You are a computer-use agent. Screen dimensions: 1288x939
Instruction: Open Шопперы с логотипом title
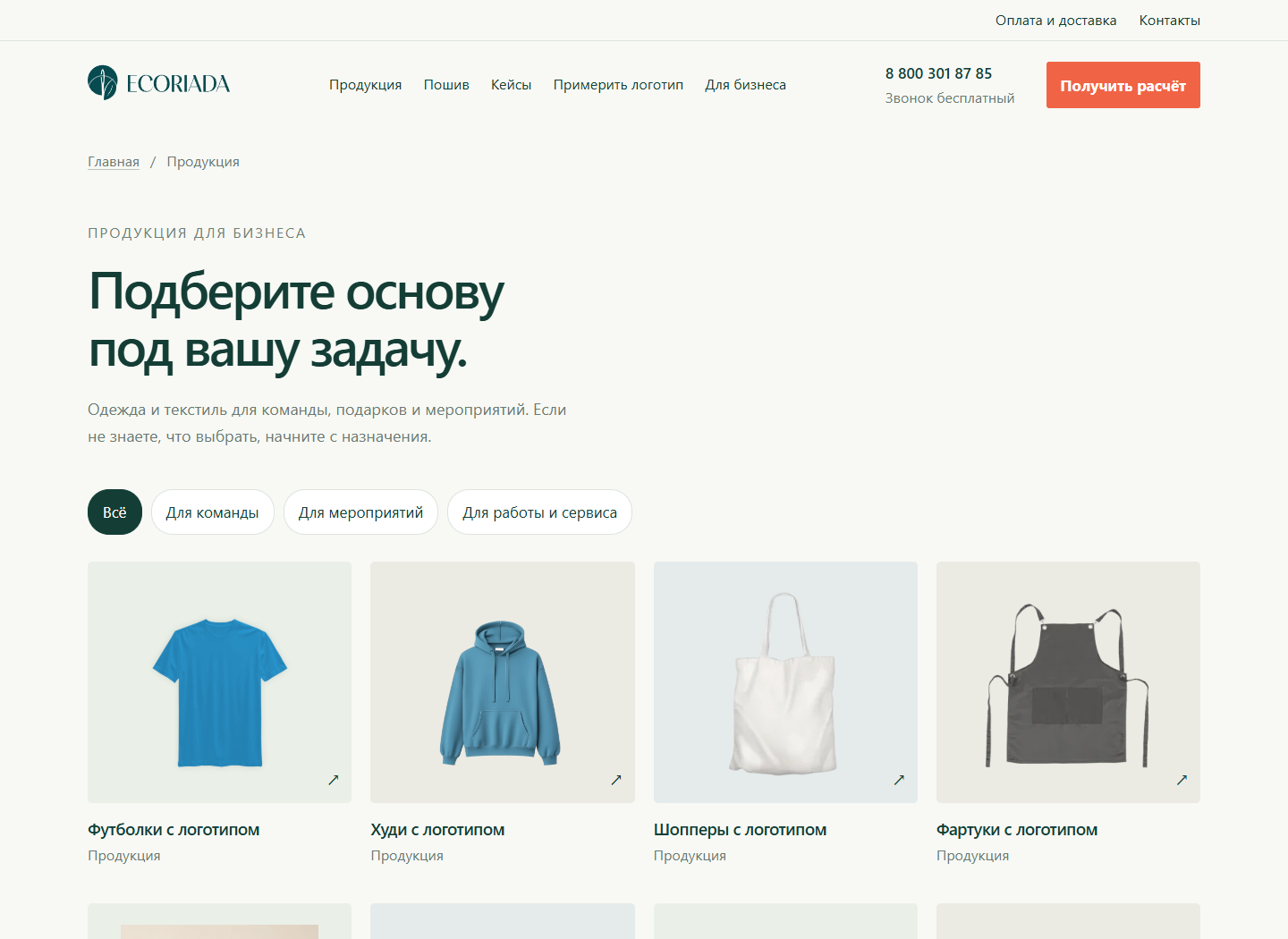pos(740,830)
